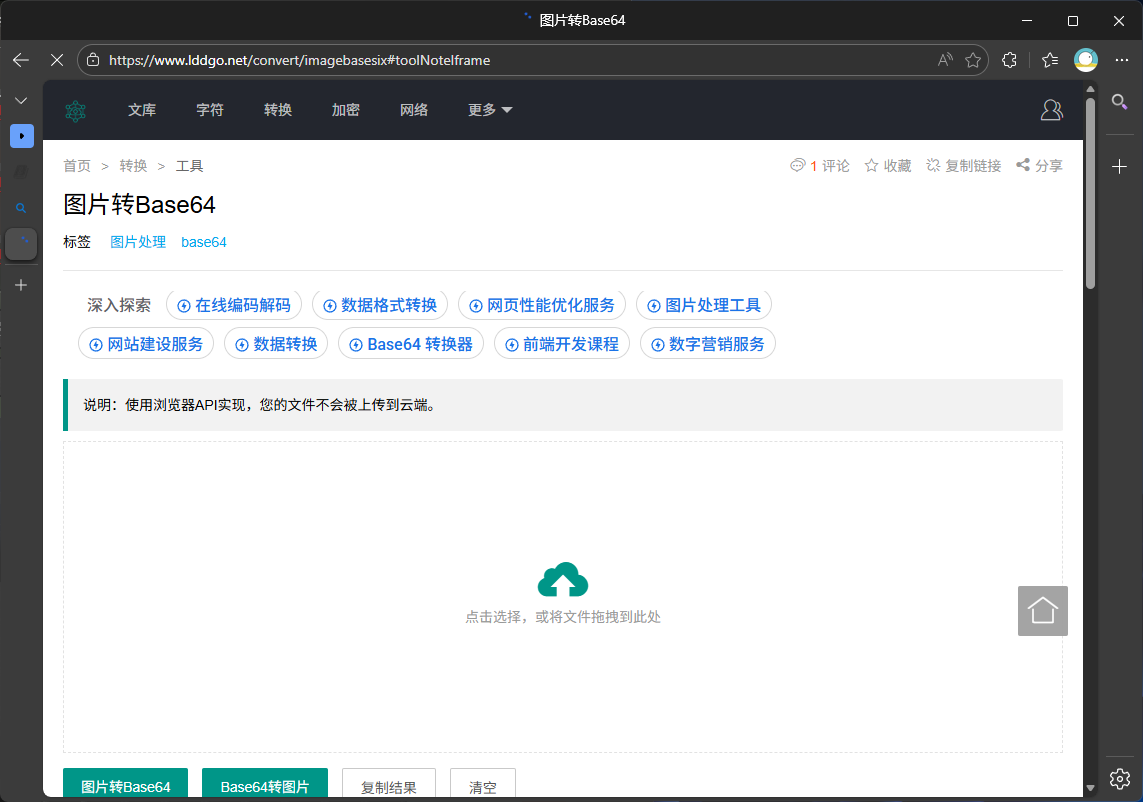Viewport: 1143px width, 802px height.
Task: Click the page vertical scrollbar thumb
Action: [x=1090, y=190]
